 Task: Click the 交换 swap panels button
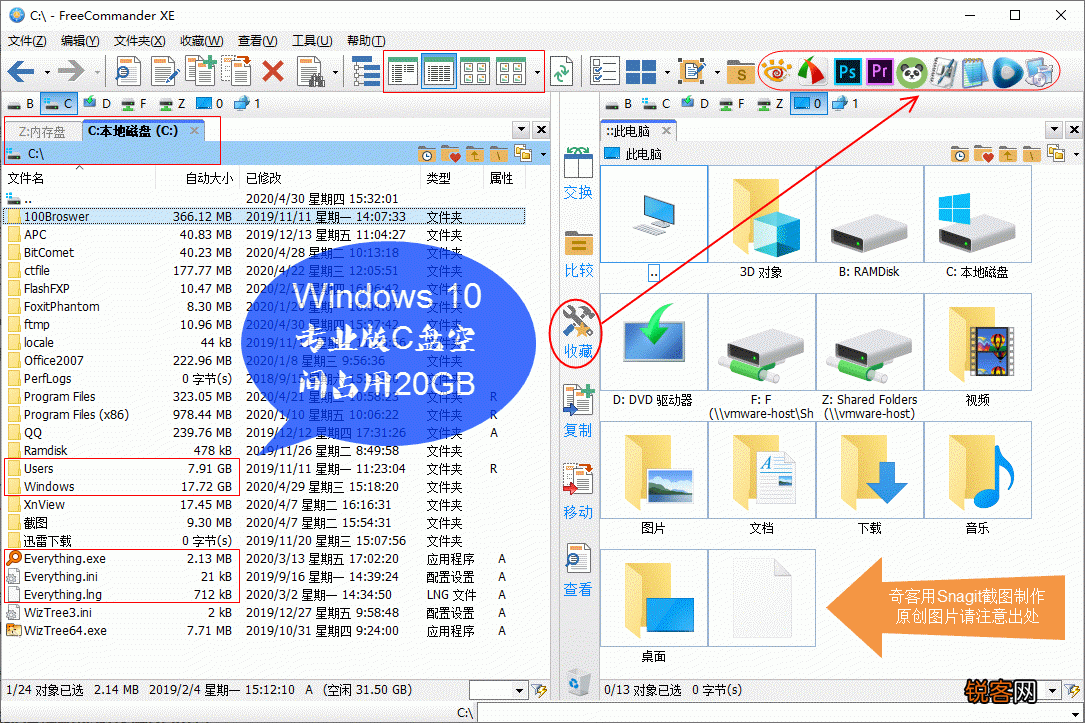[x=578, y=173]
